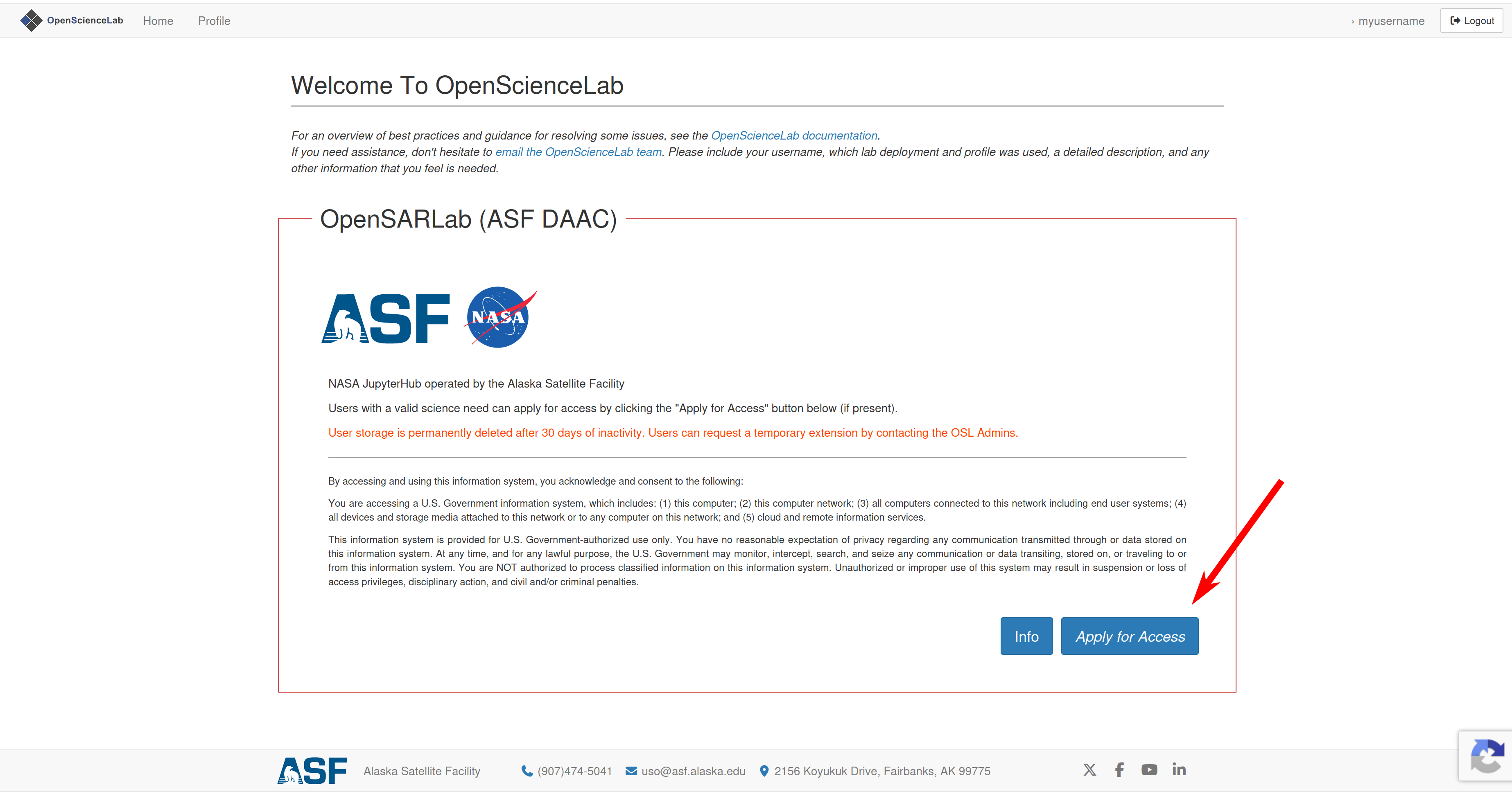Click the large ASF logo in the card
The height and width of the screenshot is (792, 1512).
(386, 318)
